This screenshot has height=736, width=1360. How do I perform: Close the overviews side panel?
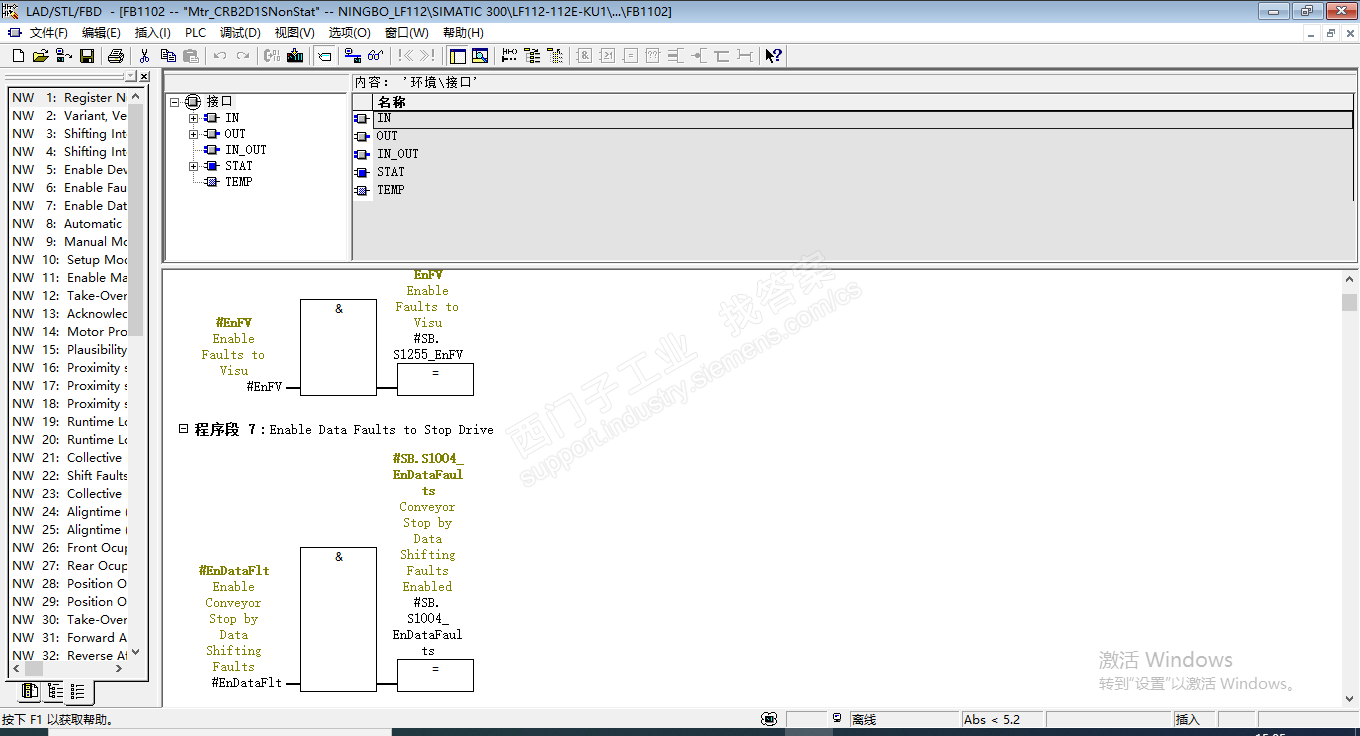(144, 76)
